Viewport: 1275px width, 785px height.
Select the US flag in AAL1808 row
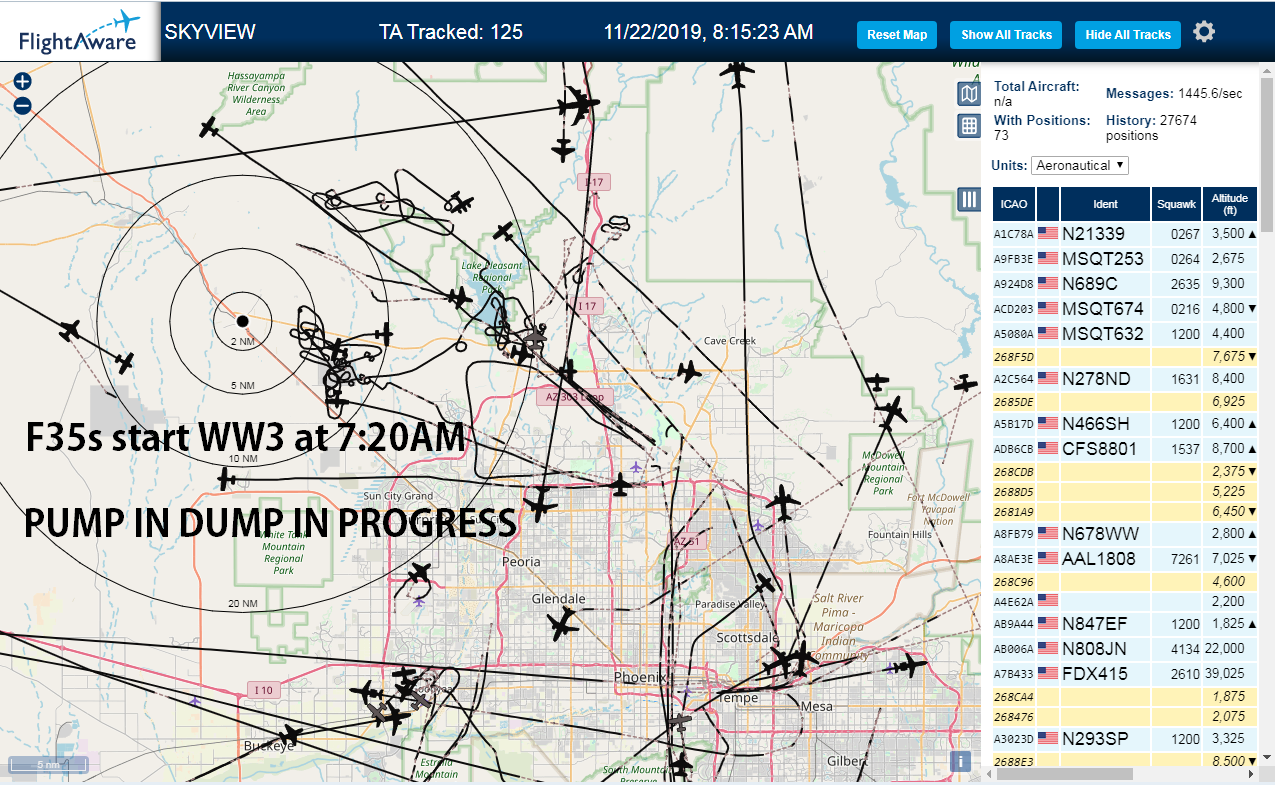(1048, 559)
